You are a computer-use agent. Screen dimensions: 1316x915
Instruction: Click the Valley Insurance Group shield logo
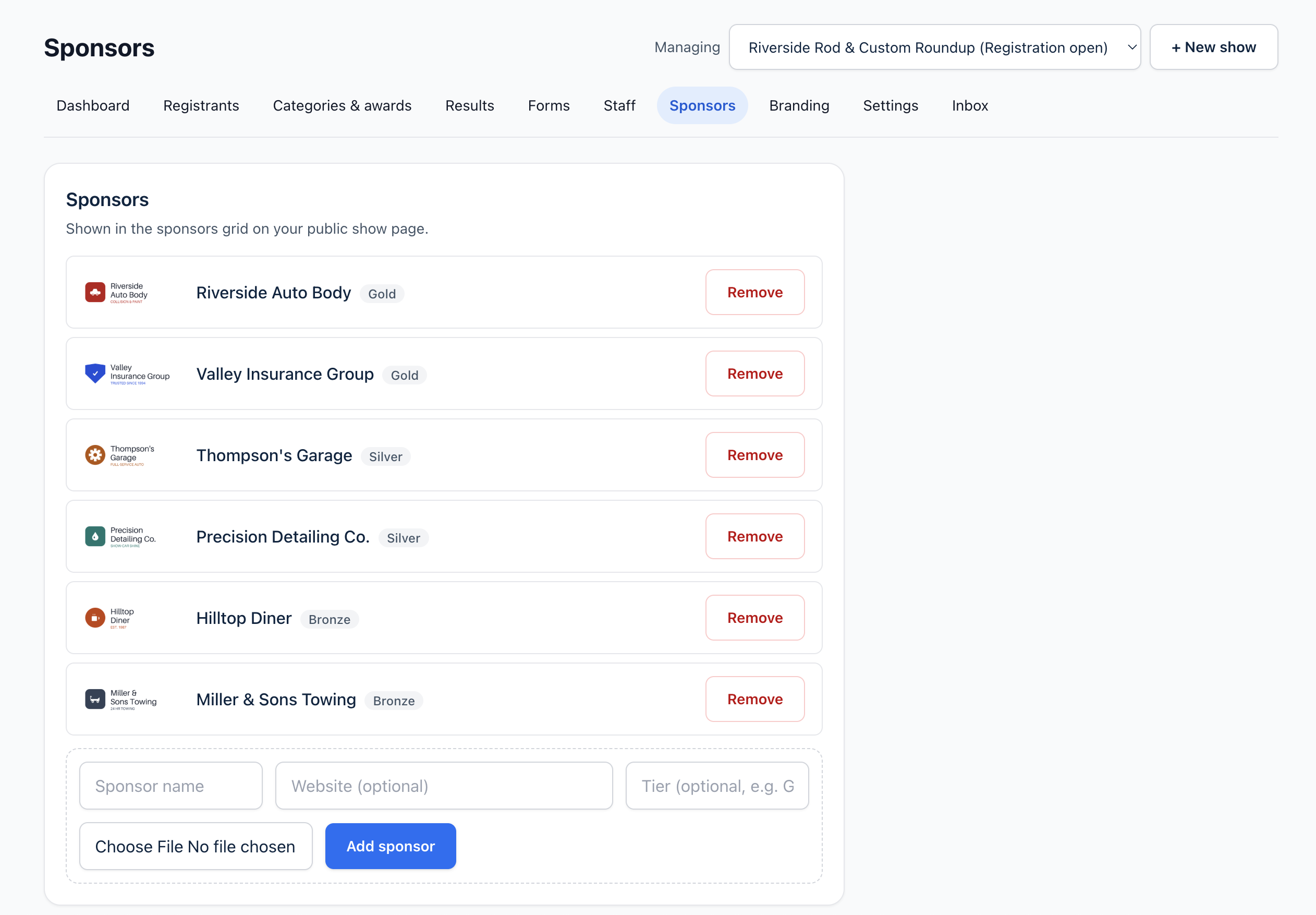tap(95, 374)
